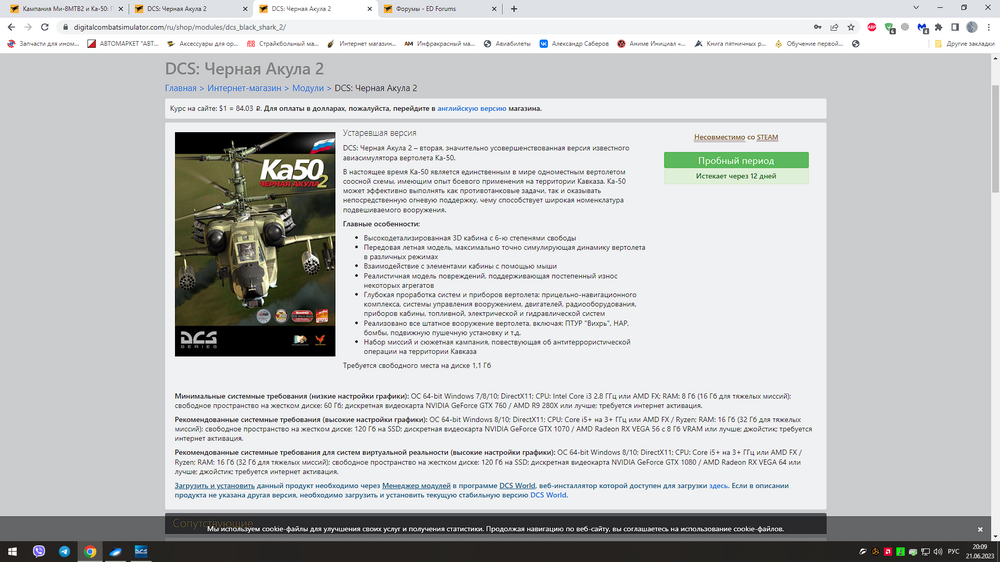Expand the tab search dropdown arrow

coord(916,8)
